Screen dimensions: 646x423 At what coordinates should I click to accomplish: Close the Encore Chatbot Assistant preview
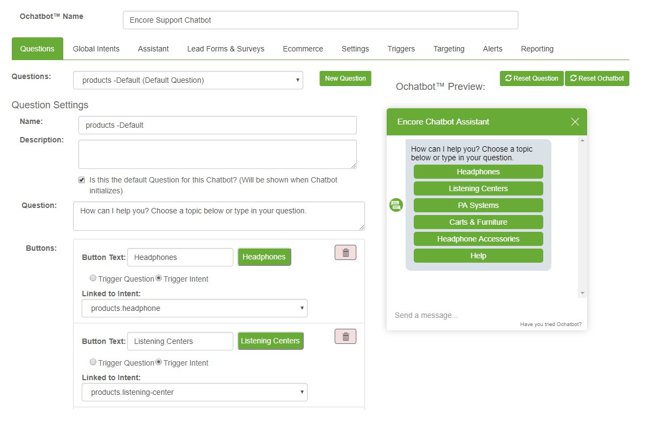click(575, 122)
